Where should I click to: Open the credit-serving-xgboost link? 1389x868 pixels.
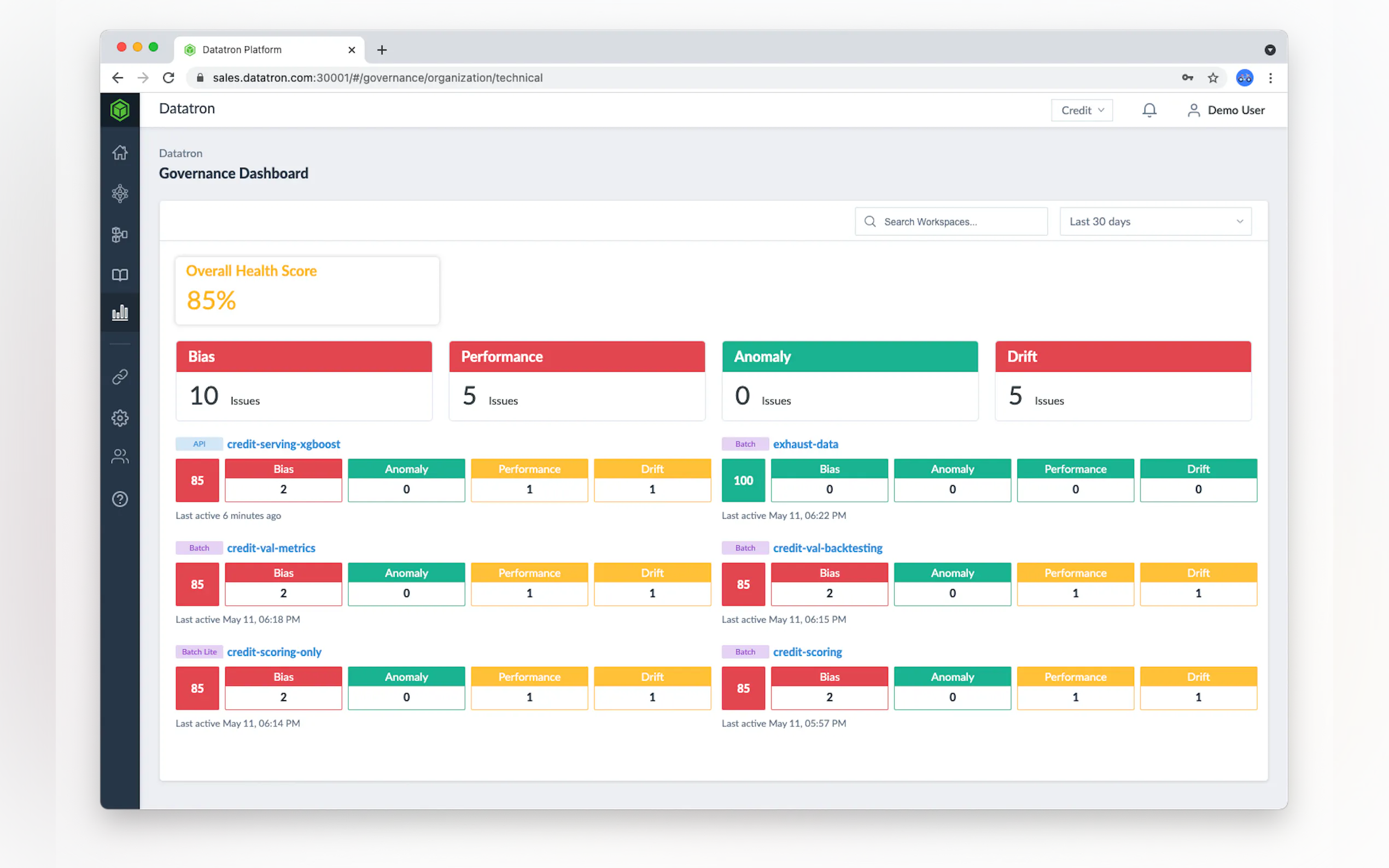(x=283, y=444)
